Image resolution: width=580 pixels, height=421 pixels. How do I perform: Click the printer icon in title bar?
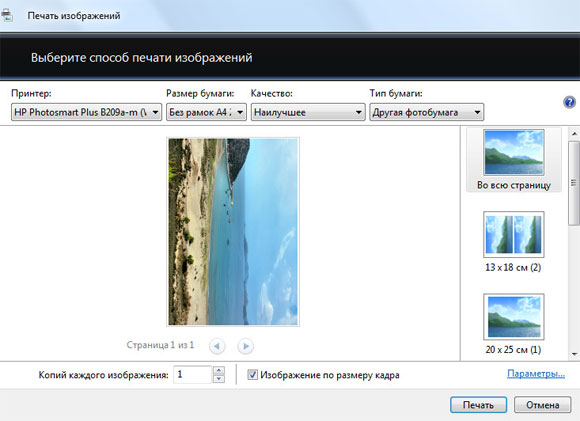pos(6,16)
